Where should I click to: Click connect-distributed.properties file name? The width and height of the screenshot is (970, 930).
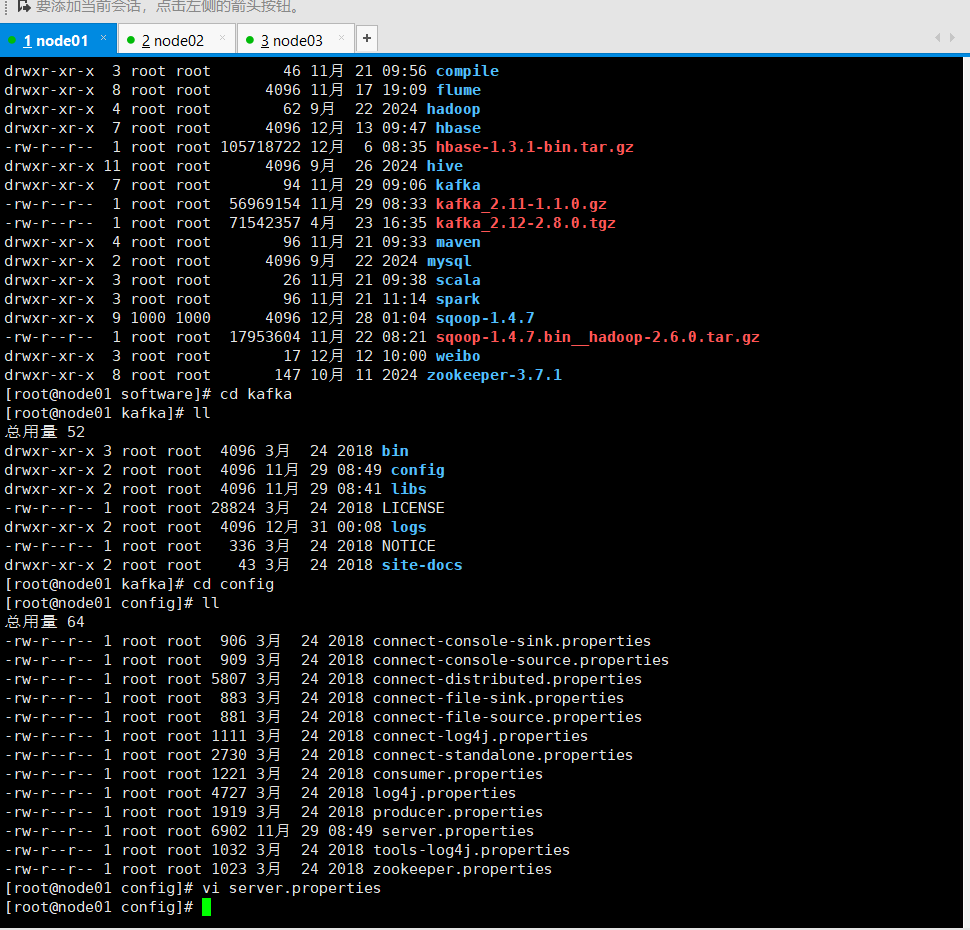click(507, 679)
